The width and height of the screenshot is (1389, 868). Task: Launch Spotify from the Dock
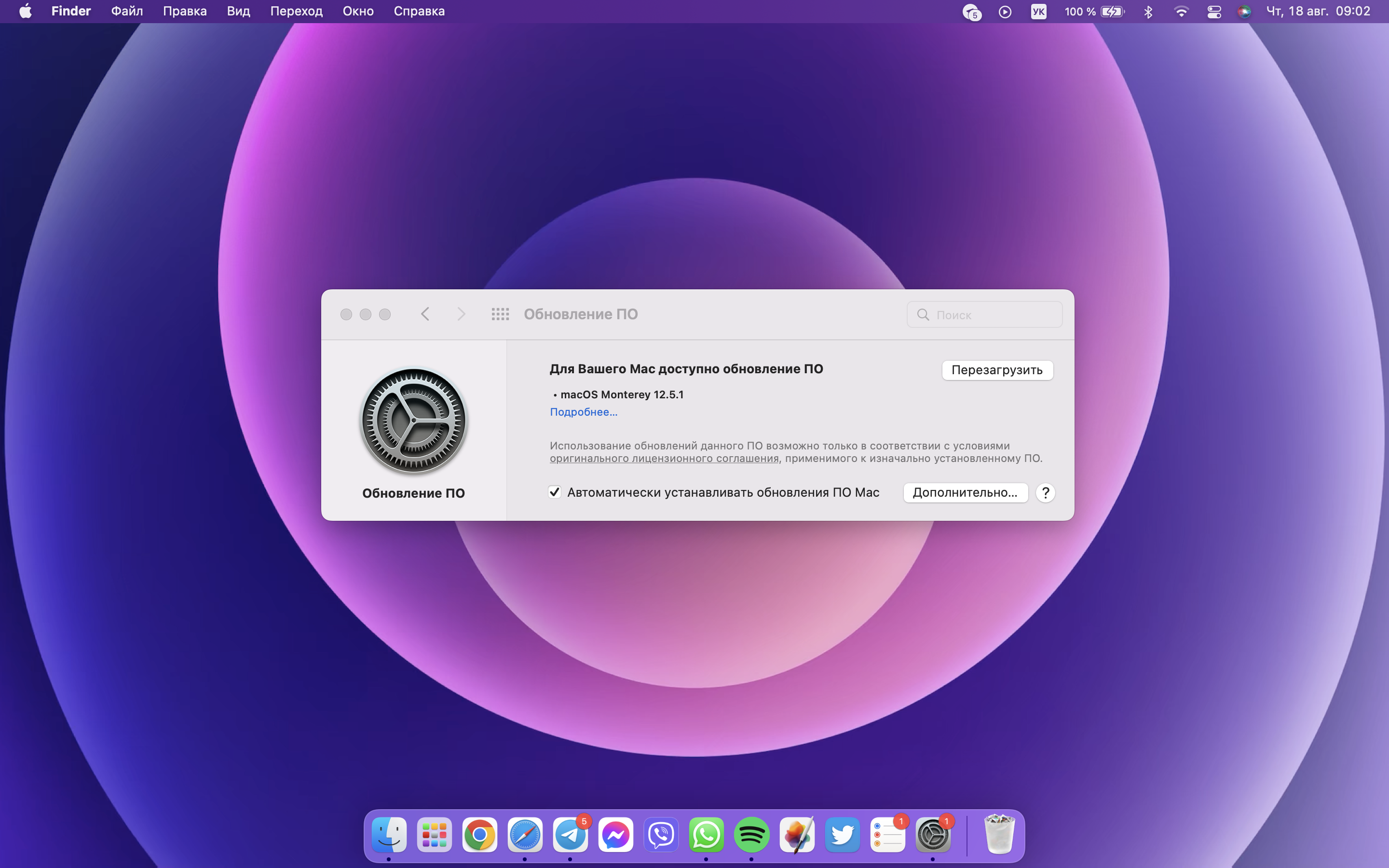pos(751,835)
